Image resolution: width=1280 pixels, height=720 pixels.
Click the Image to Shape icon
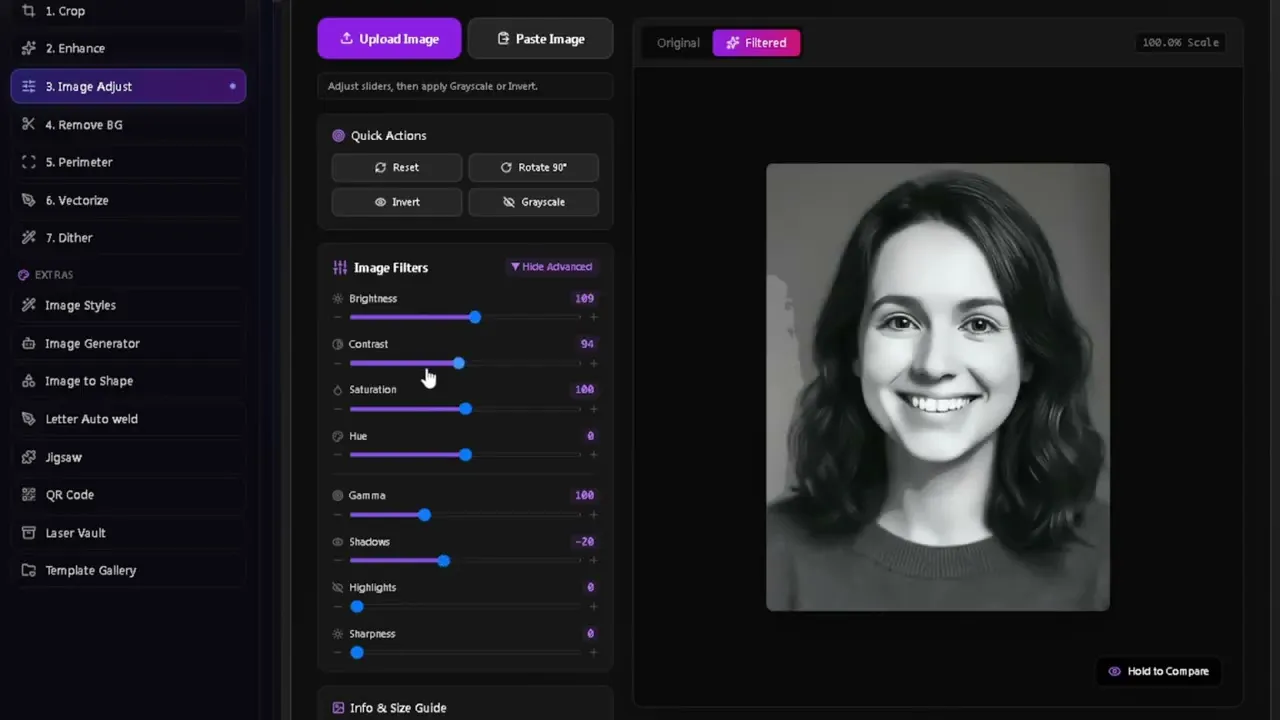pyautogui.click(x=28, y=381)
